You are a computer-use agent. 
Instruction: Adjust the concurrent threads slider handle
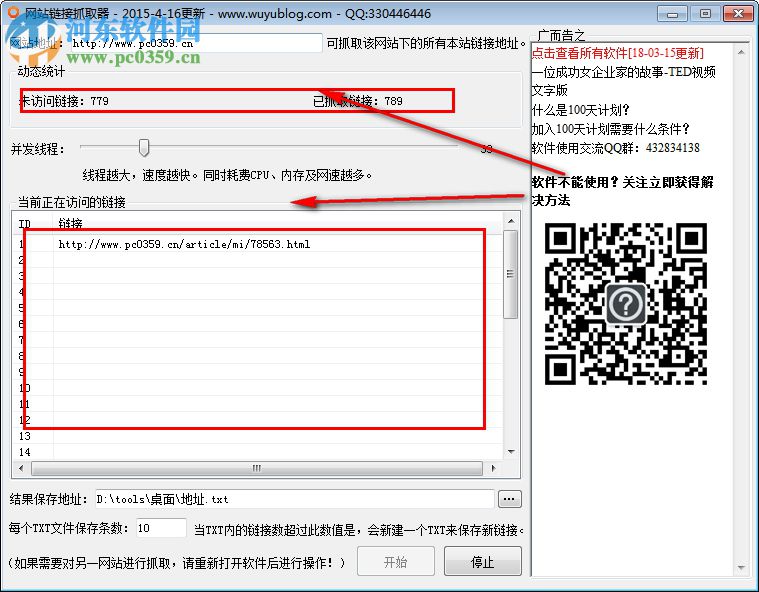point(144,148)
